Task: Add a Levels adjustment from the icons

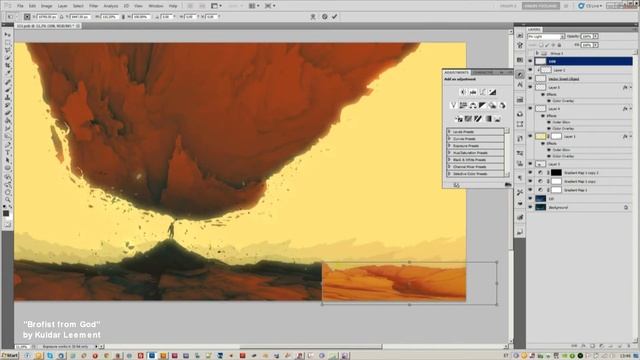Action: point(473,92)
